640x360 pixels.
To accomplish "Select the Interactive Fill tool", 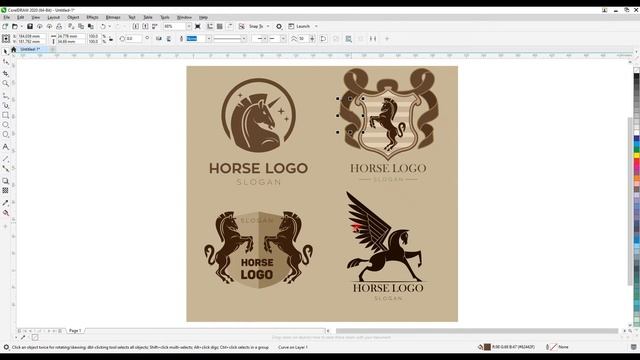I will (x=5, y=213).
